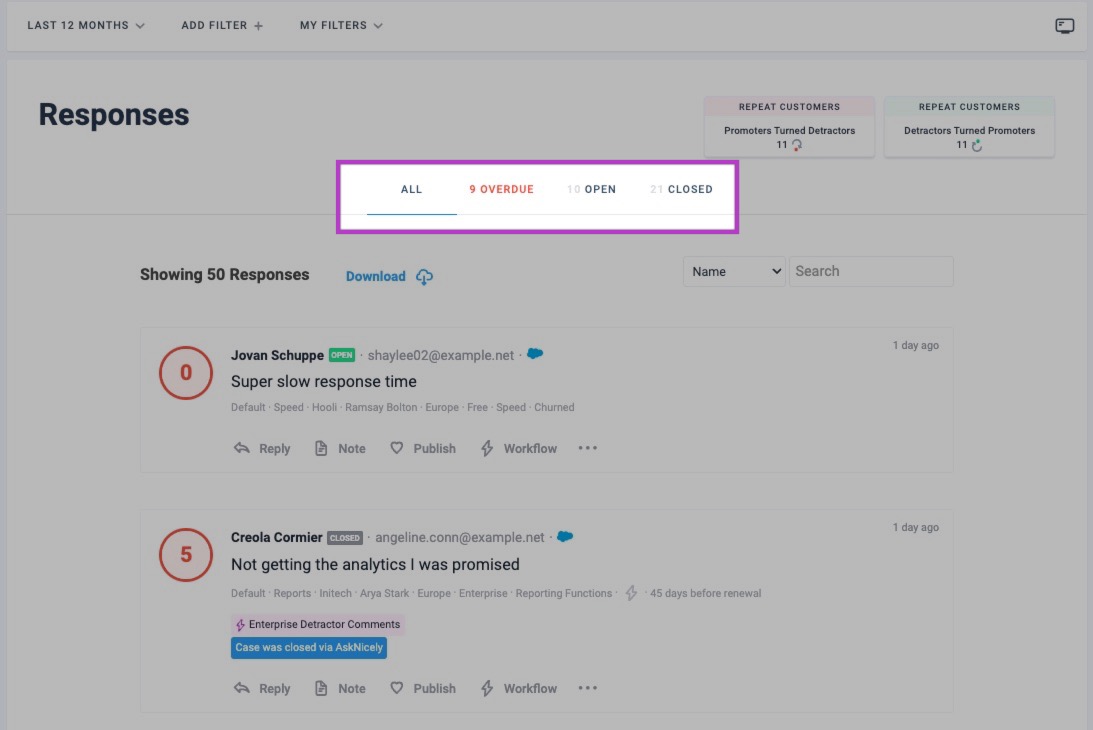
Task: Open the display mode monitor icon
Action: 1064,26
